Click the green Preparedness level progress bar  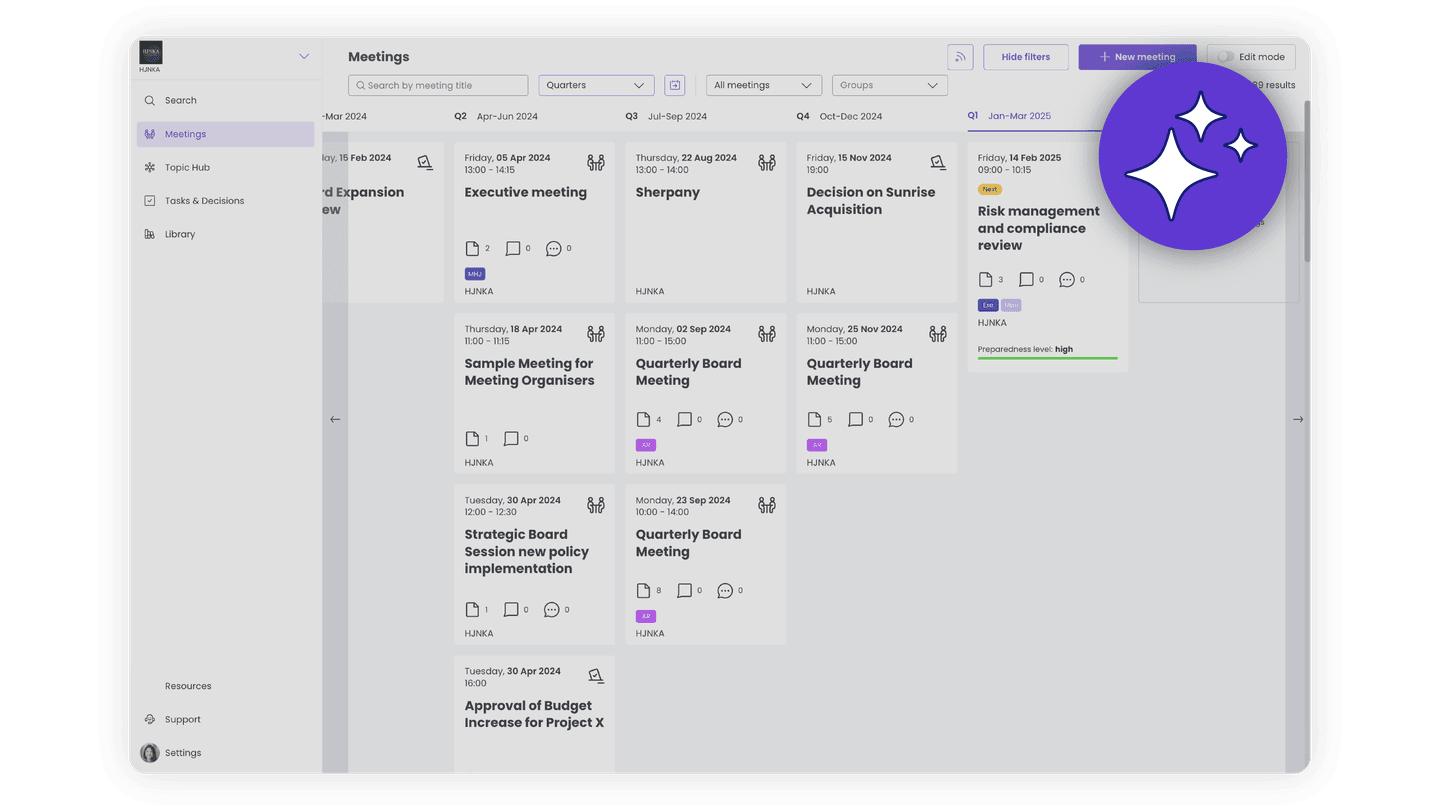tap(1047, 358)
